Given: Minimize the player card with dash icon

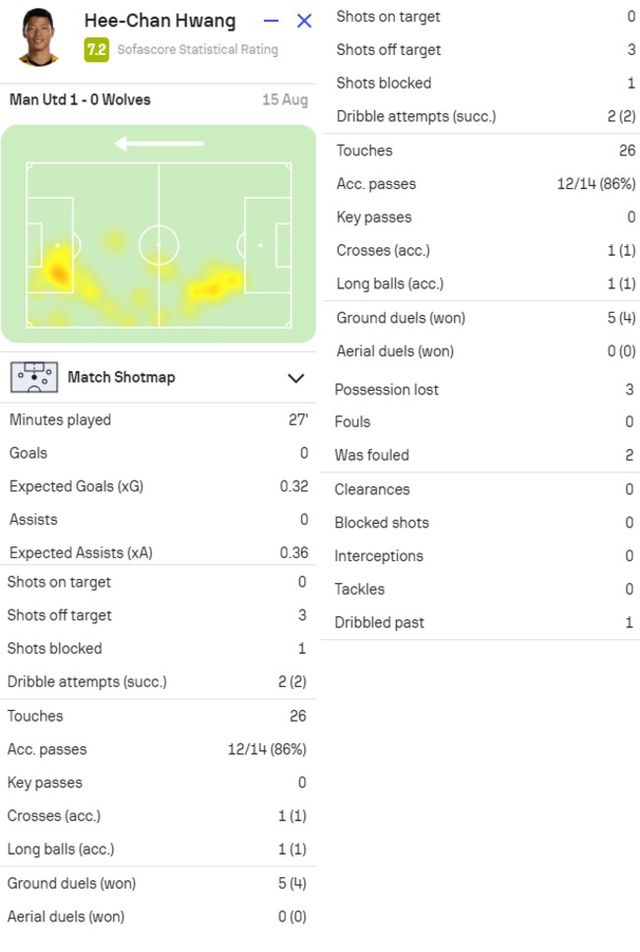Looking at the screenshot, I should (271, 21).
